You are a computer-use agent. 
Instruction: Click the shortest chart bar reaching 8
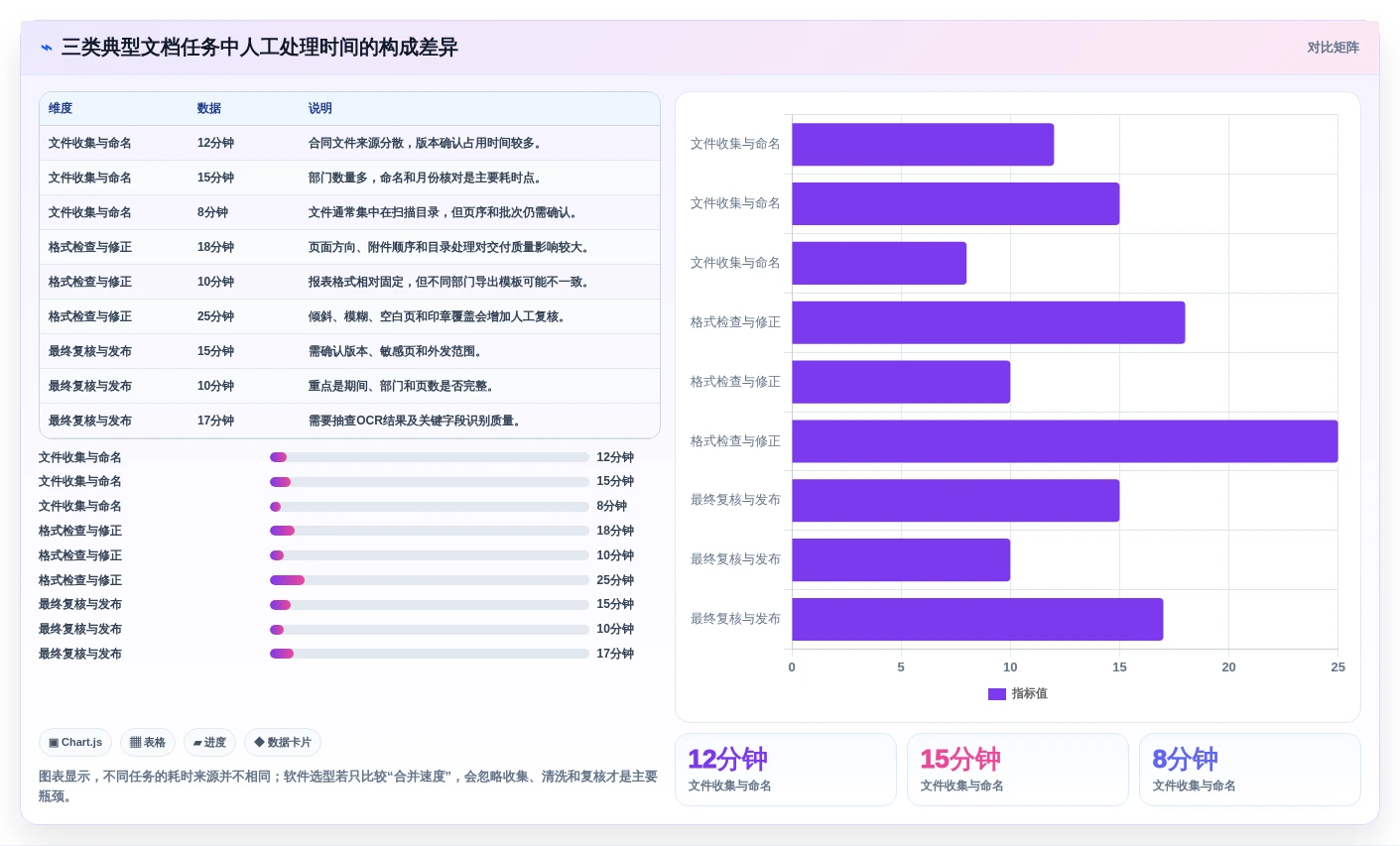click(x=879, y=263)
